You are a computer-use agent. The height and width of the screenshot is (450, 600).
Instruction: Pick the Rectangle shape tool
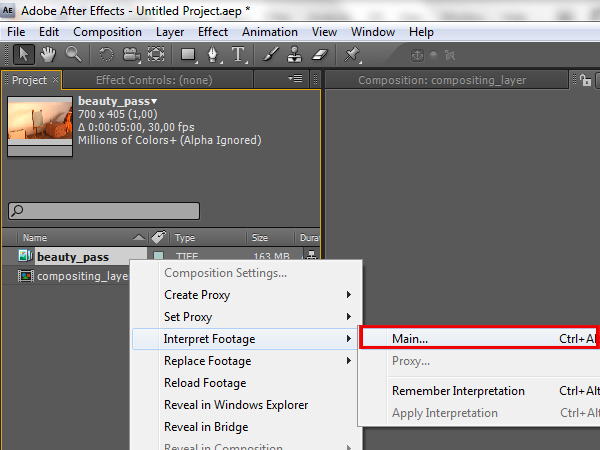point(188,54)
